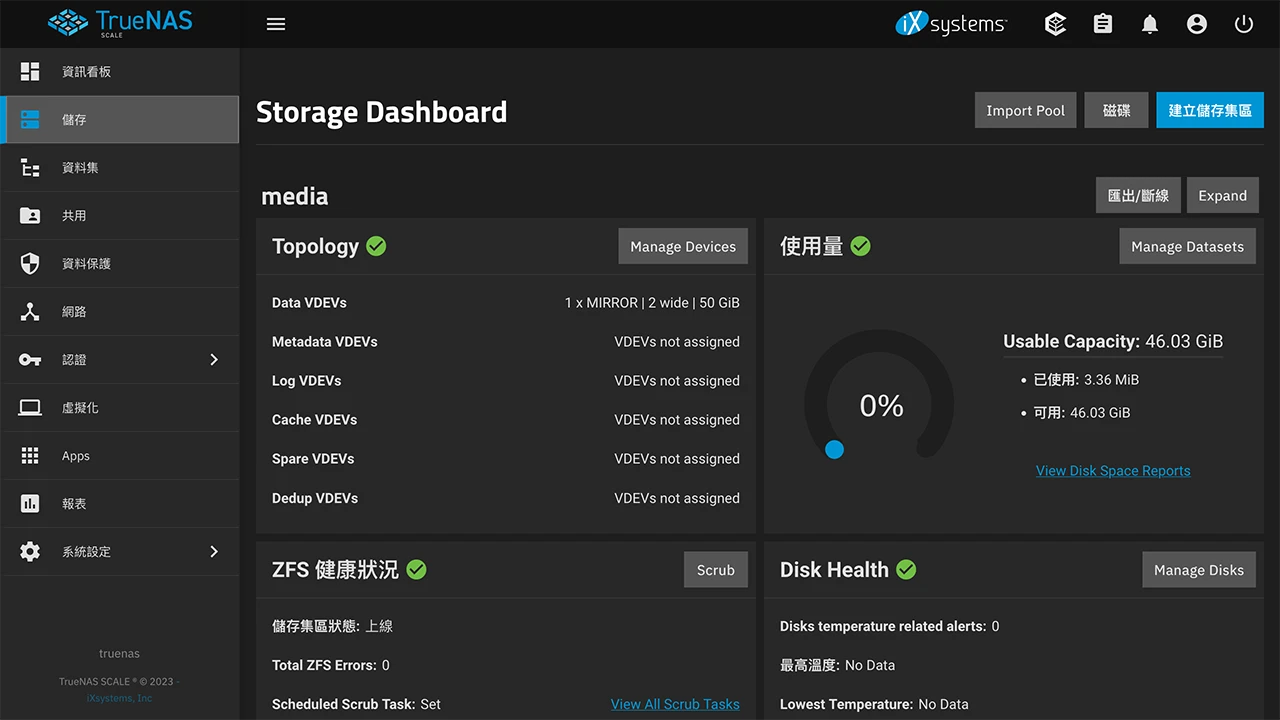Start a Scrub on the pool
The image size is (1280, 720).
coord(715,570)
